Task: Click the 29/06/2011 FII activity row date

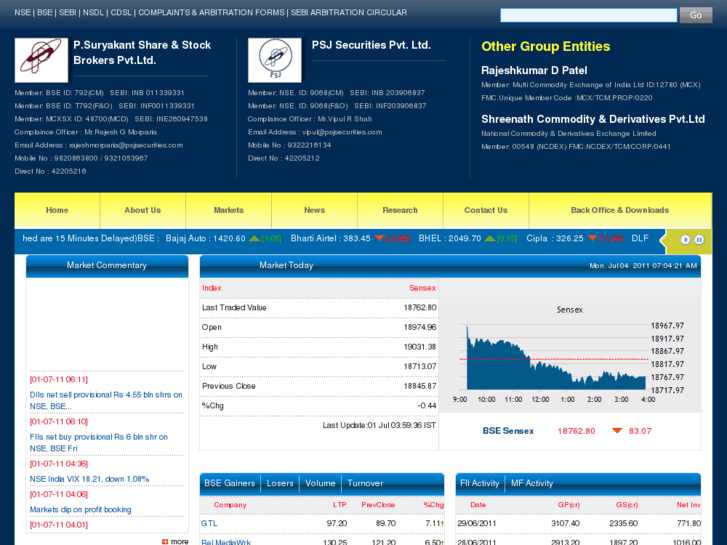Action: [477, 523]
